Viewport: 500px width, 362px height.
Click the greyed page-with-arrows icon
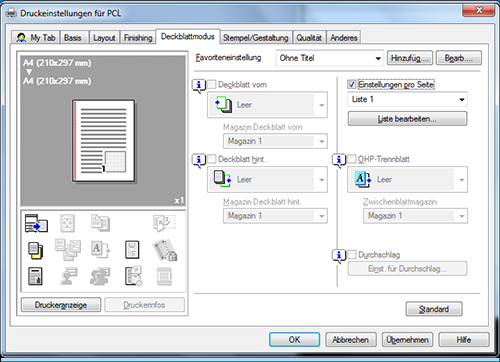point(67,223)
